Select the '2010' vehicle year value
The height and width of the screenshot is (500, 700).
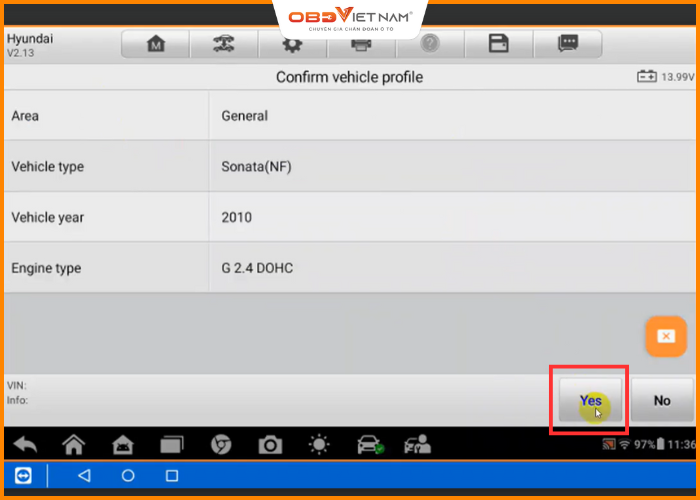[237, 217]
